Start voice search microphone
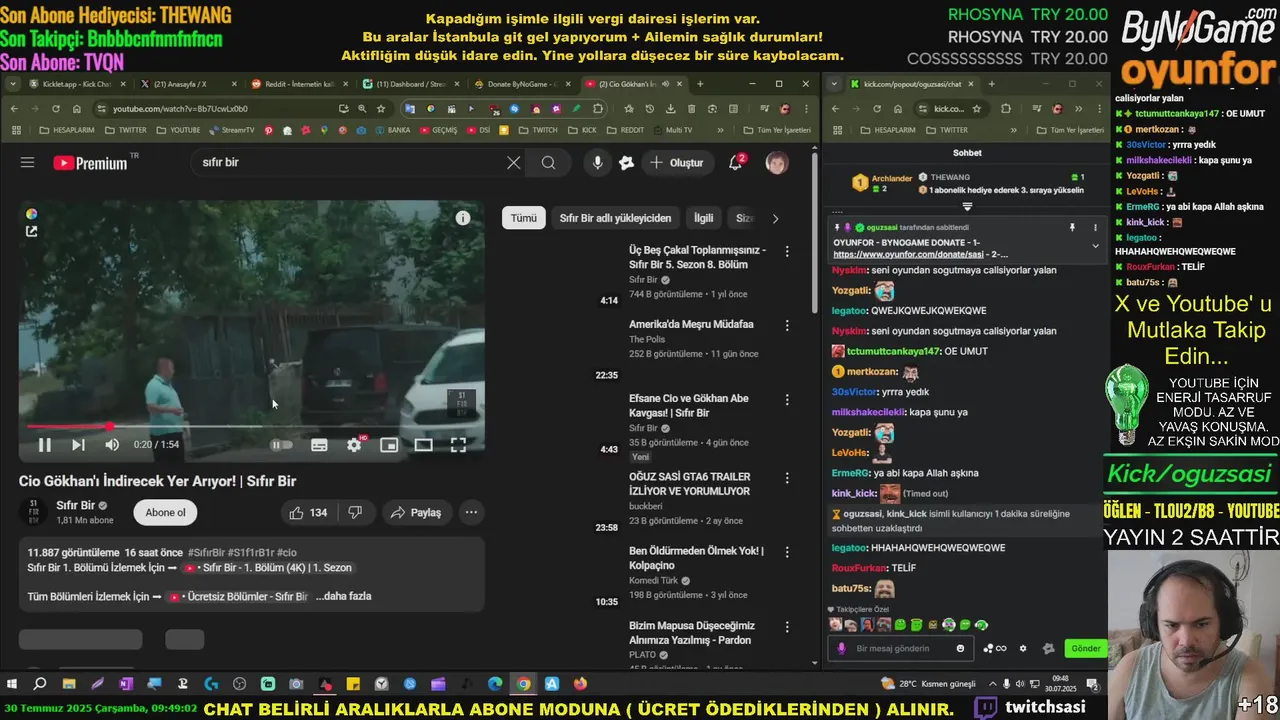This screenshot has height=720, width=1280. point(597,162)
